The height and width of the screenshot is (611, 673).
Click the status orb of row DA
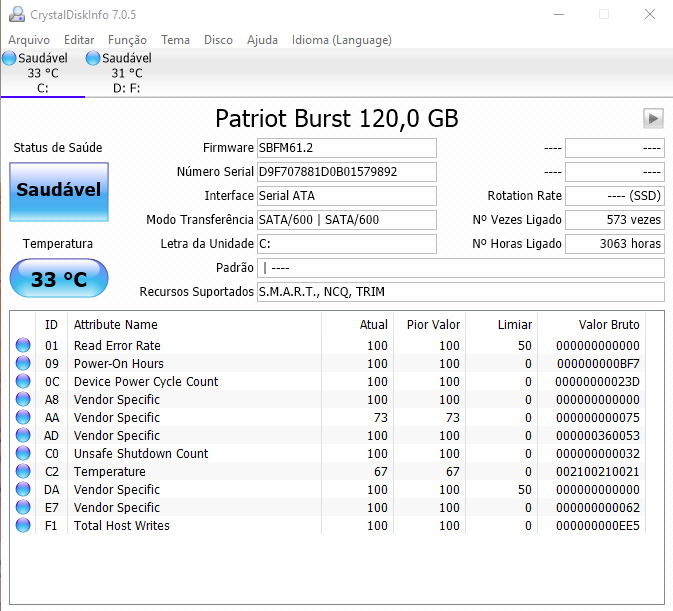[x=23, y=490]
